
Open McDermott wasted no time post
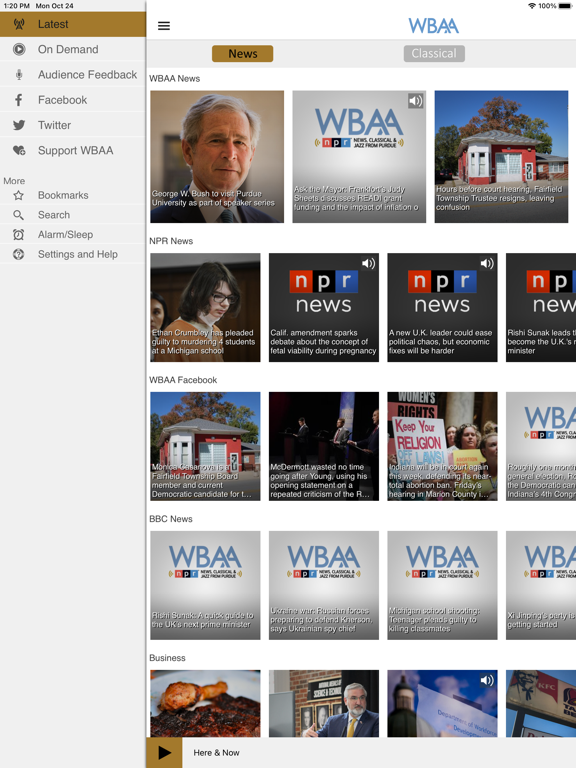[x=324, y=446]
